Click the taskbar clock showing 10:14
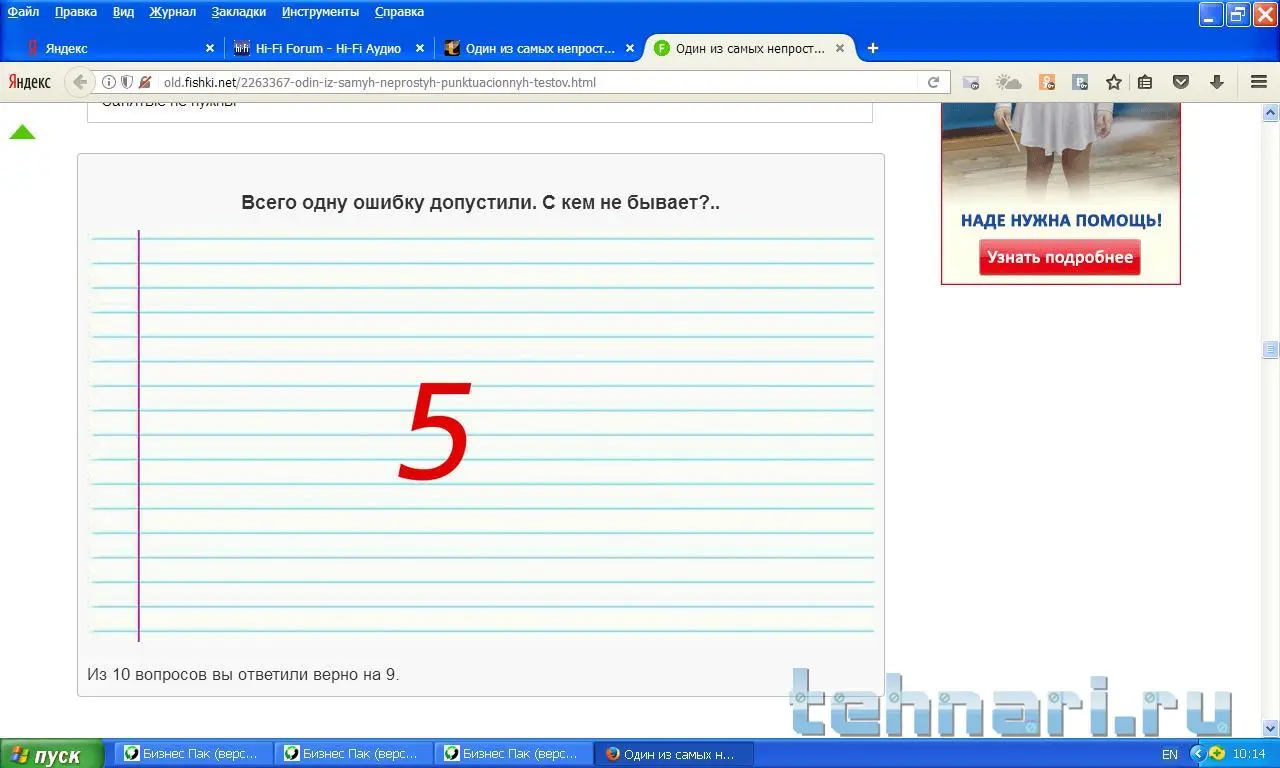1280x768 pixels. tap(1250, 754)
